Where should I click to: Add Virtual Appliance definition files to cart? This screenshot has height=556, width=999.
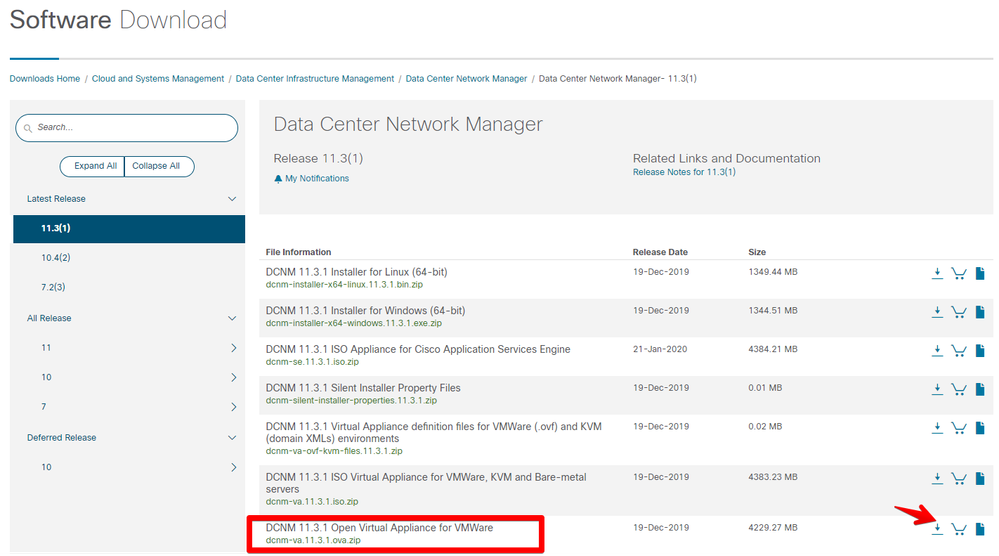(959, 428)
